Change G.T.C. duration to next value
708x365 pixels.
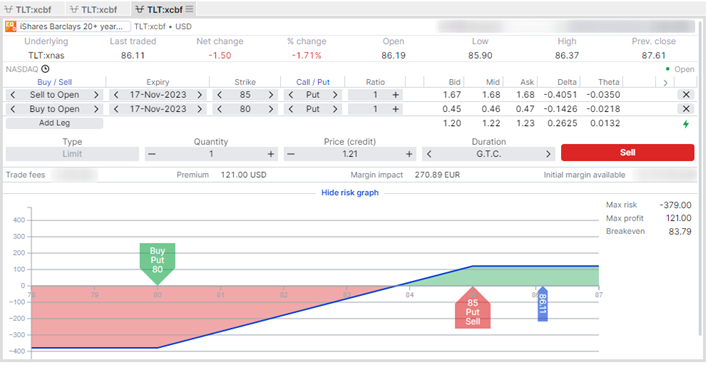coord(548,154)
